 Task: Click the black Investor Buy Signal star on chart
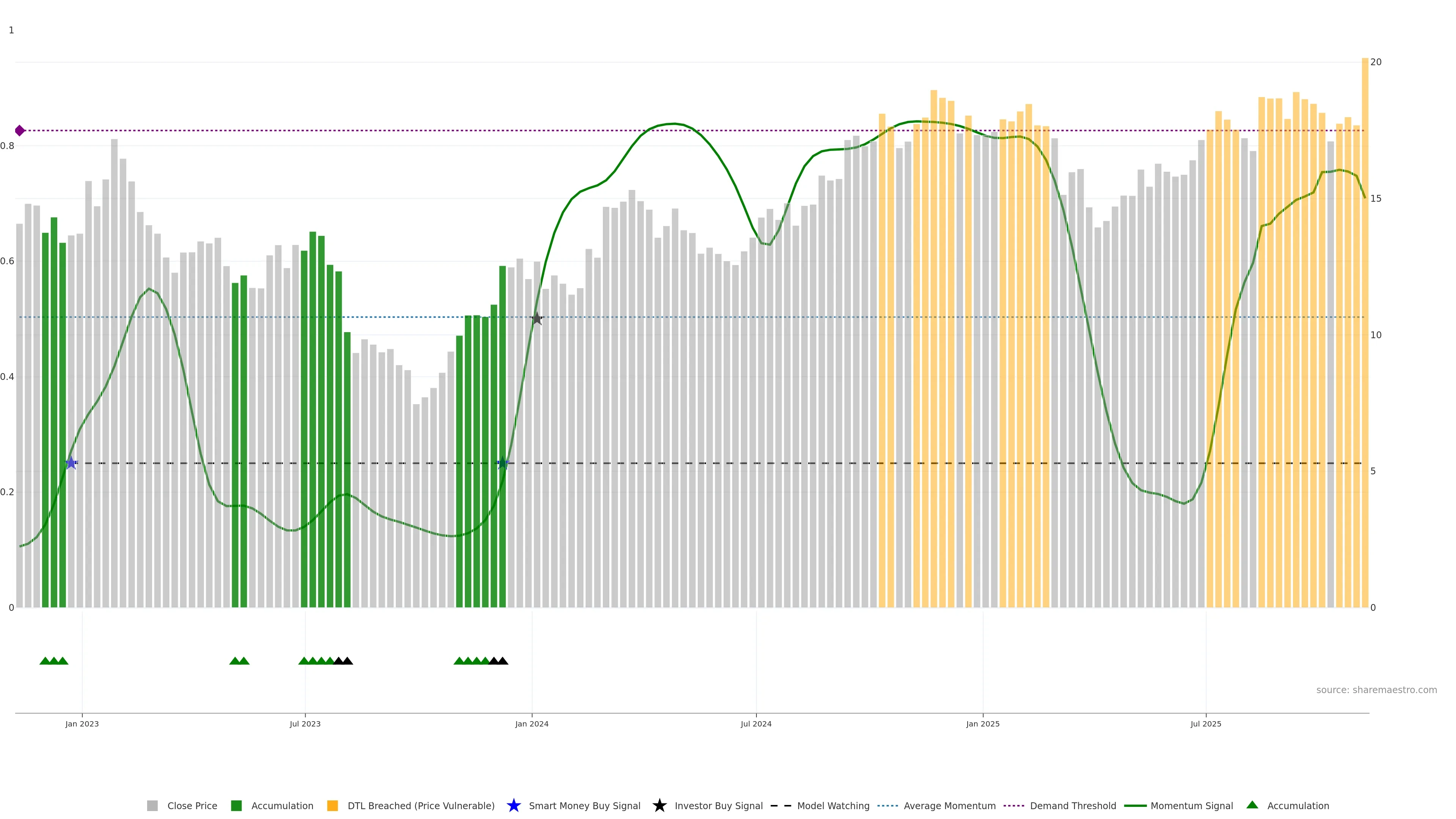tap(537, 319)
